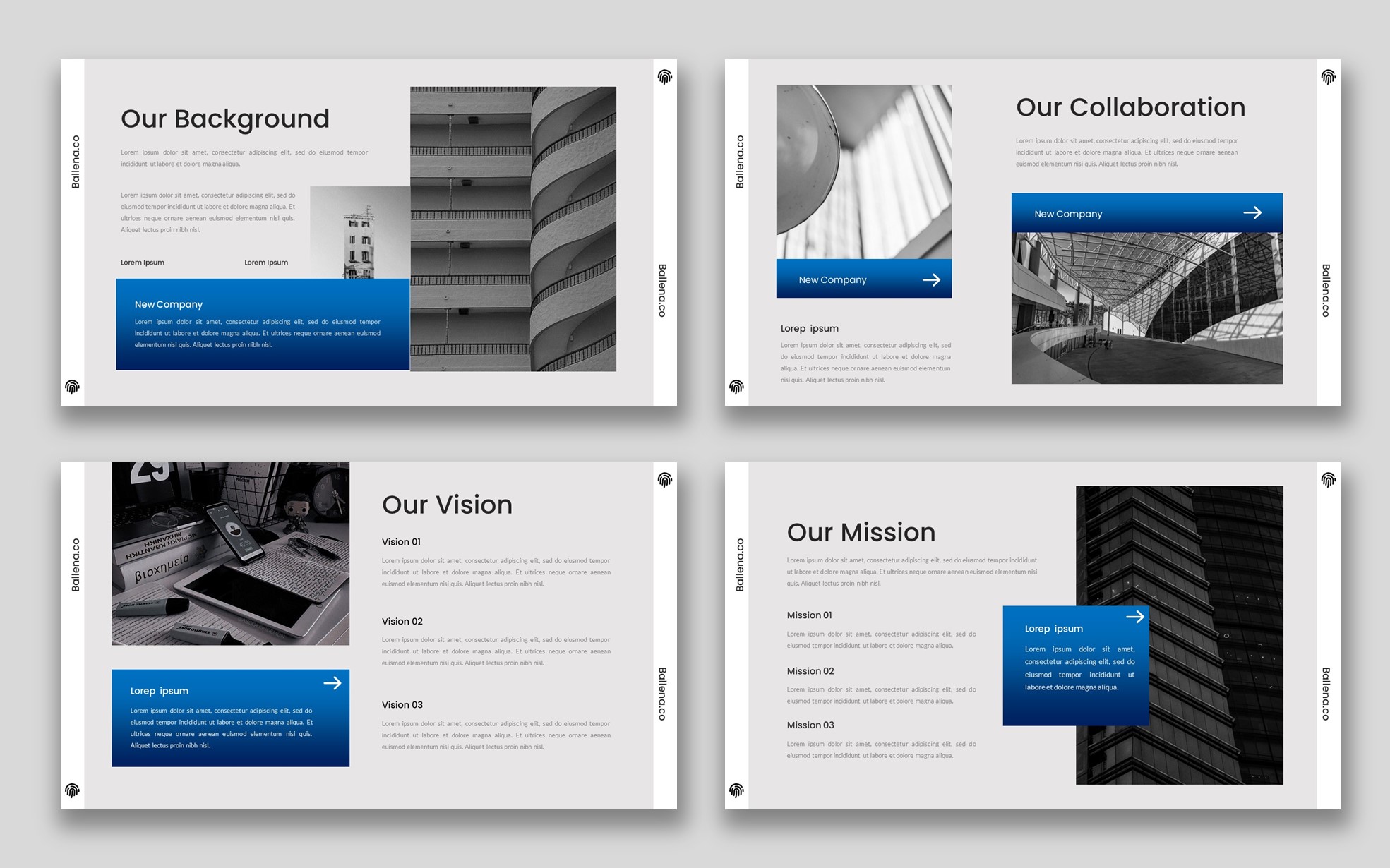The image size is (1390, 868).
Task: Click the fingerprint icon top-right of Our Vision slide
Action: tap(664, 481)
